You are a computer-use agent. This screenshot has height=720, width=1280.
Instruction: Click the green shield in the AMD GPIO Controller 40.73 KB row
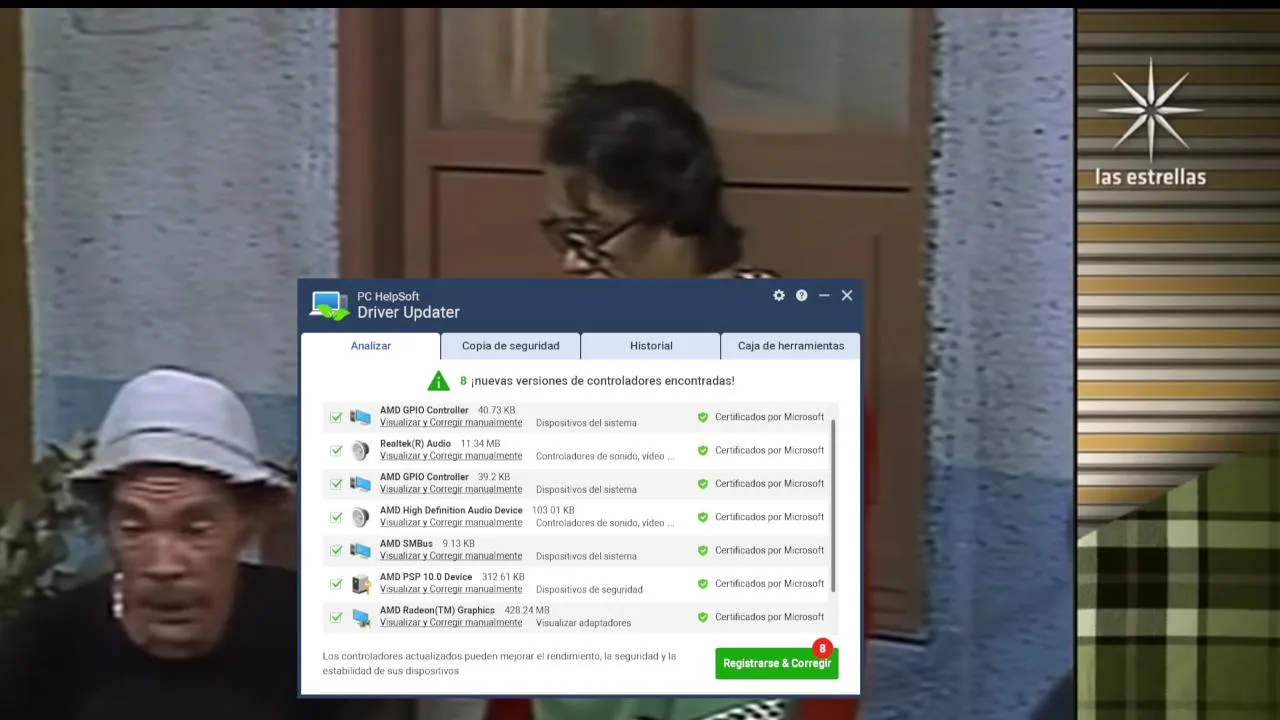[x=702, y=417]
